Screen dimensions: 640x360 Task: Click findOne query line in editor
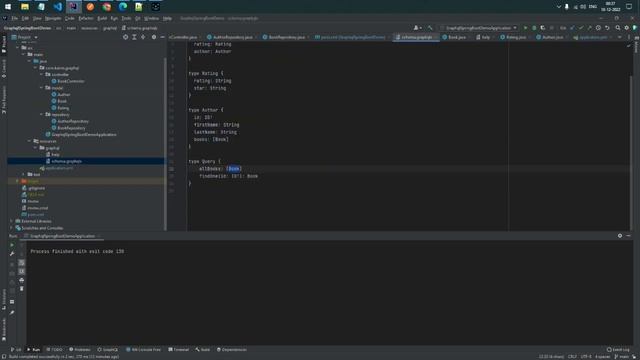coord(229,176)
